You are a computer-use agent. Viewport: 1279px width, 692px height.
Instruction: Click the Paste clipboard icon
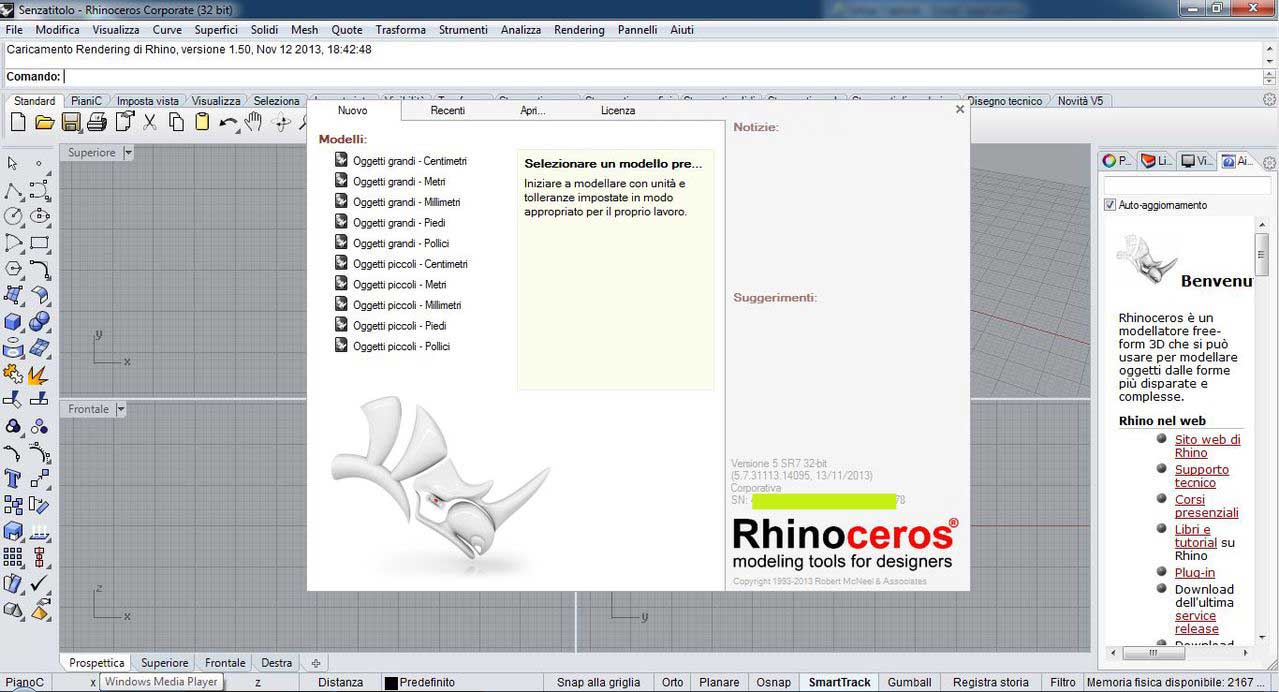click(x=202, y=122)
